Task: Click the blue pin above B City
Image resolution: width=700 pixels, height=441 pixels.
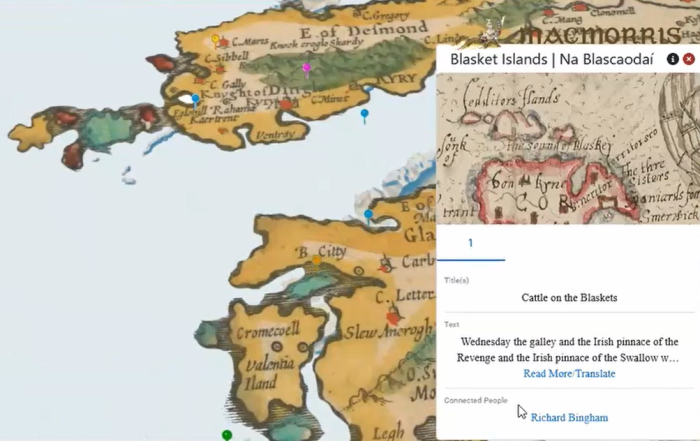Action: point(368,216)
